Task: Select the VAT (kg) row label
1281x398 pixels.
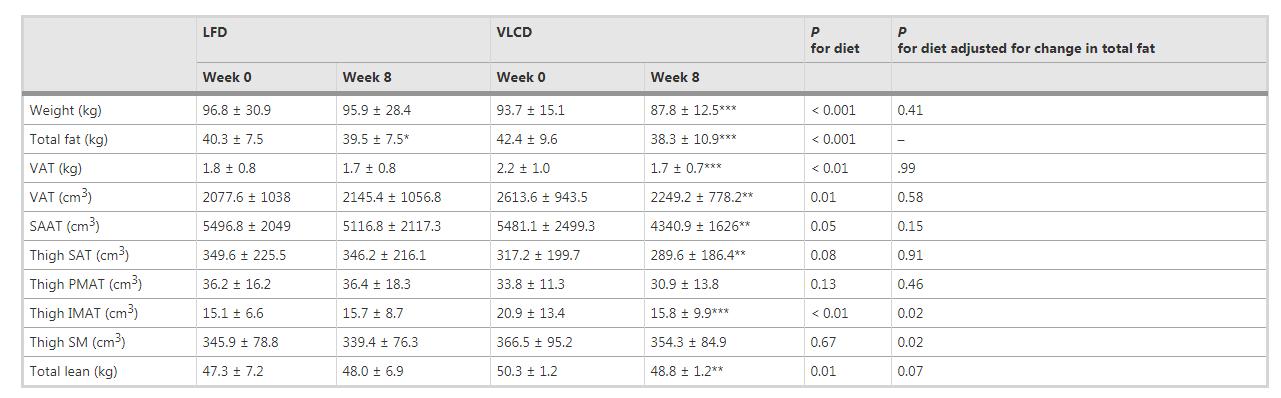Action: pos(55,168)
